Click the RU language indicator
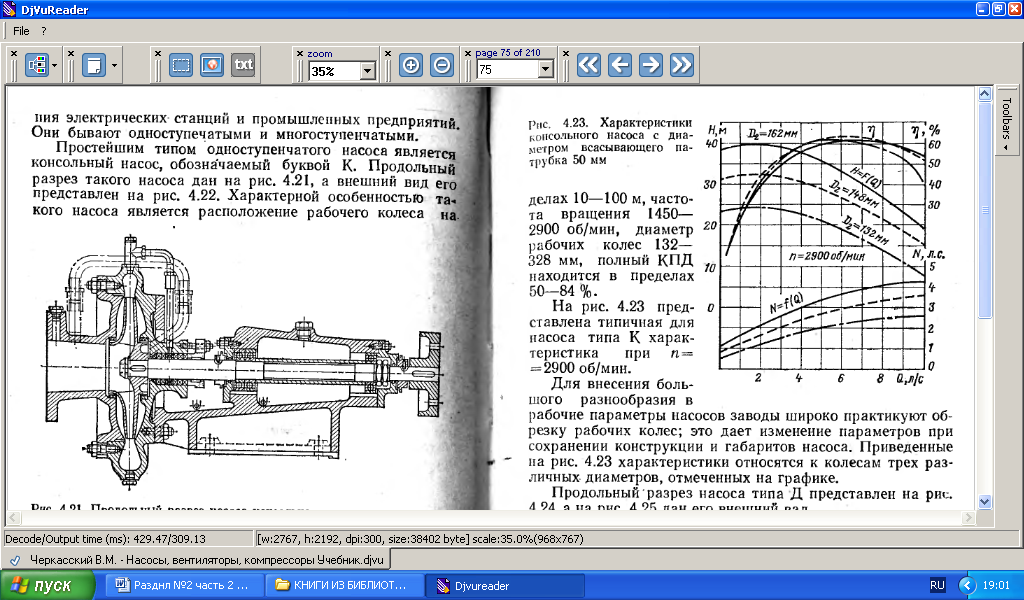1024x600 pixels. [x=937, y=586]
